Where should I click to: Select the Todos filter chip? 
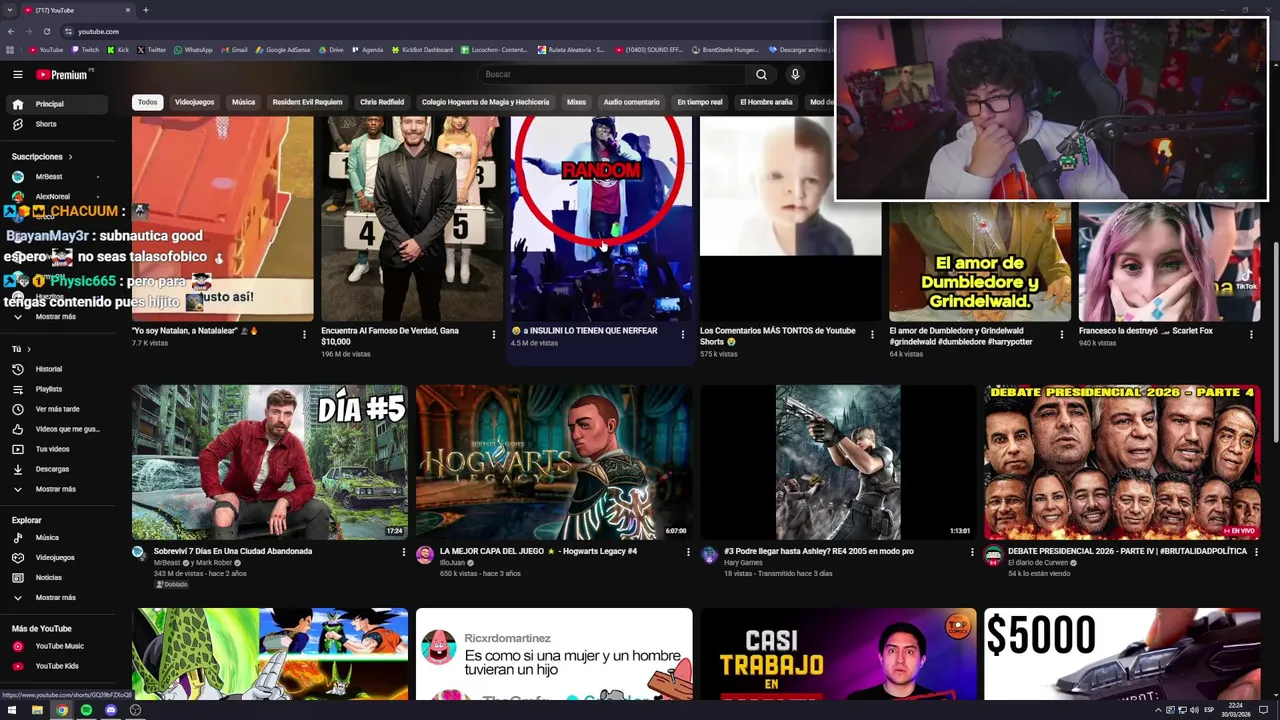147,102
